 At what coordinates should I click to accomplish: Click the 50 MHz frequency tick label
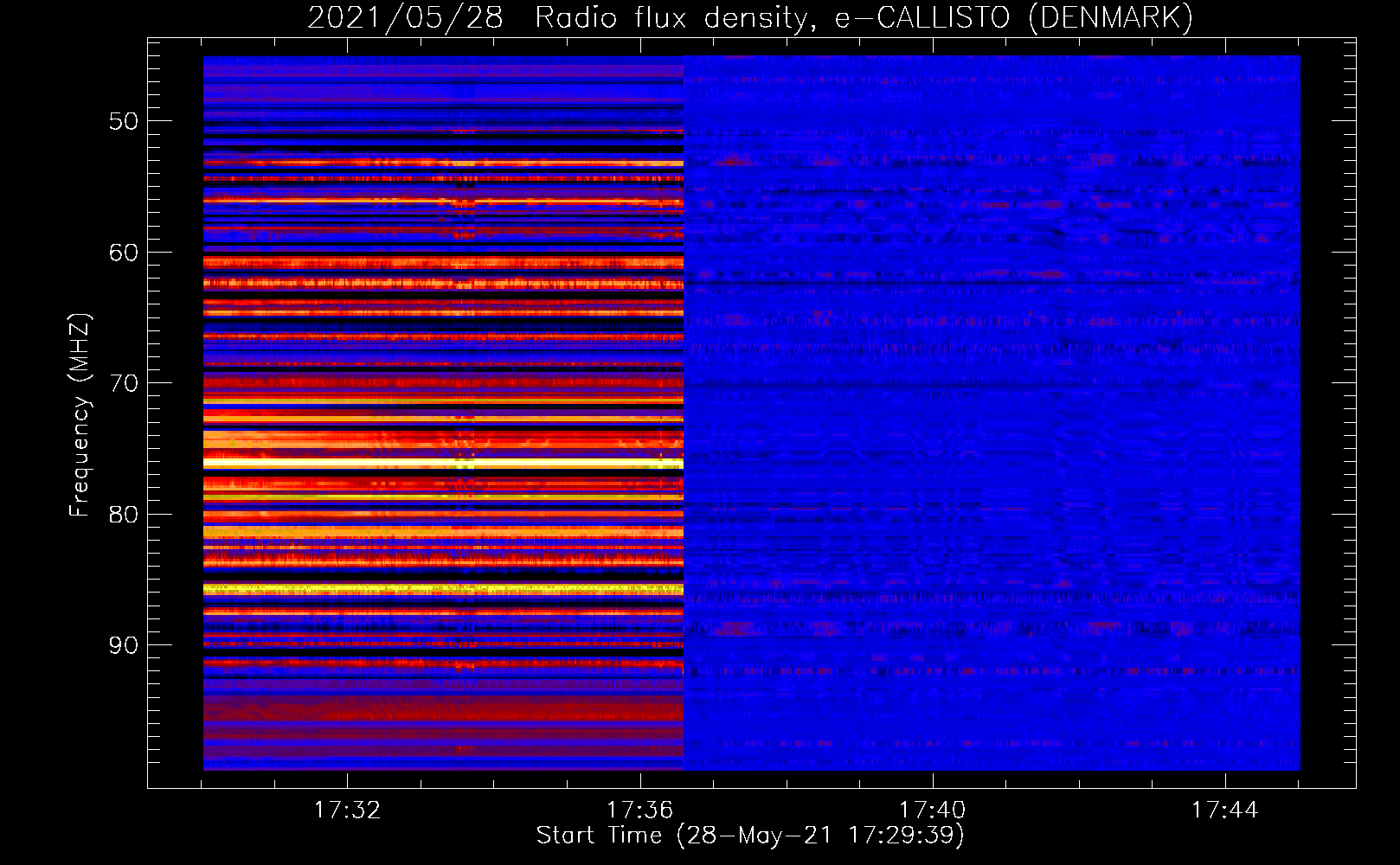tap(124, 121)
